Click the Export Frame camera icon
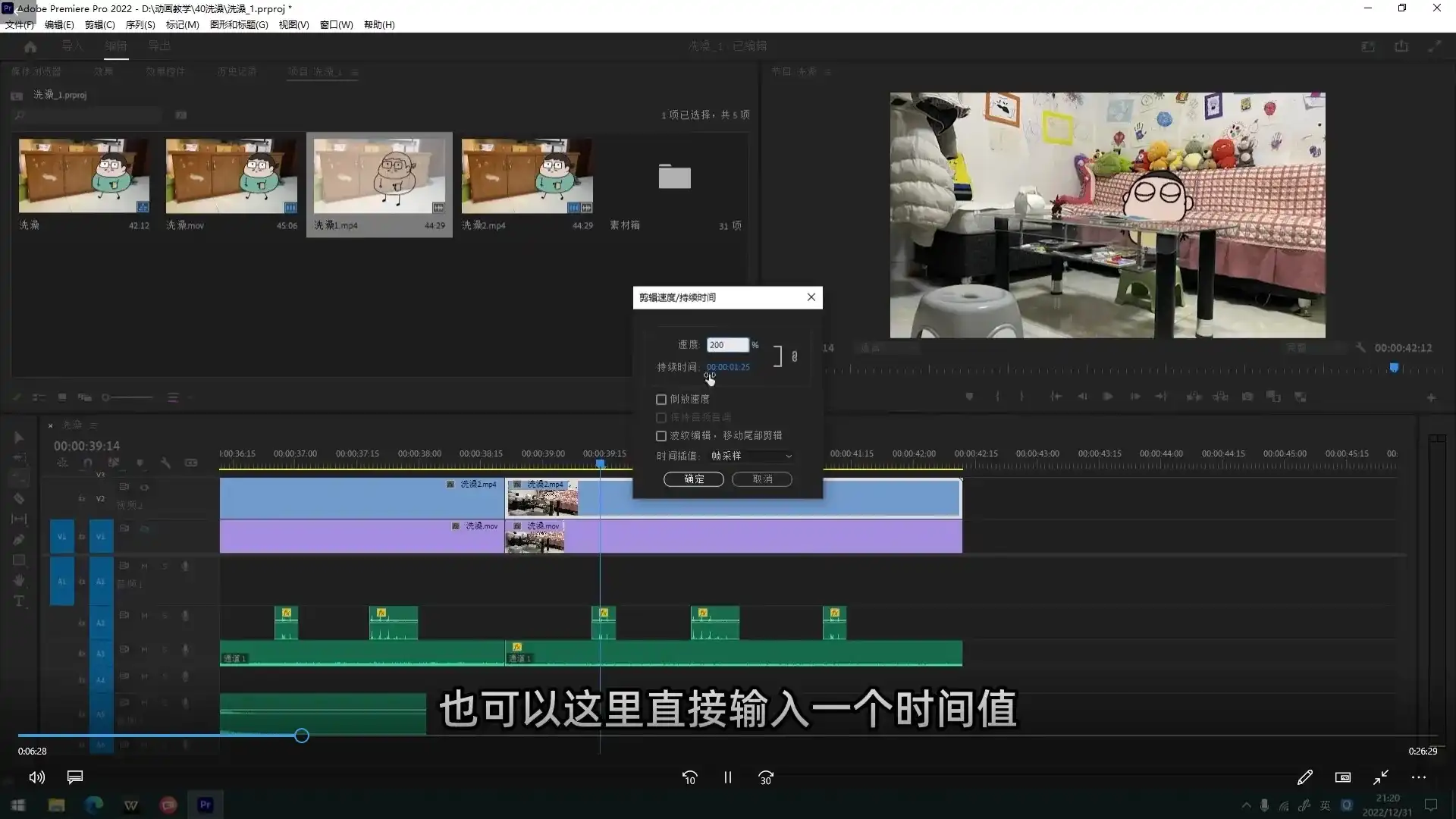 (1247, 396)
